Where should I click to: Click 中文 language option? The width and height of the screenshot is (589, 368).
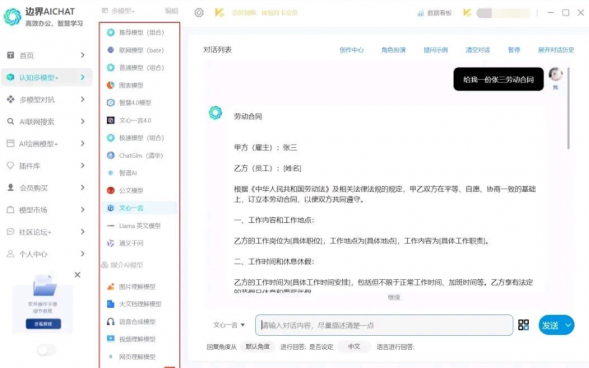point(354,347)
